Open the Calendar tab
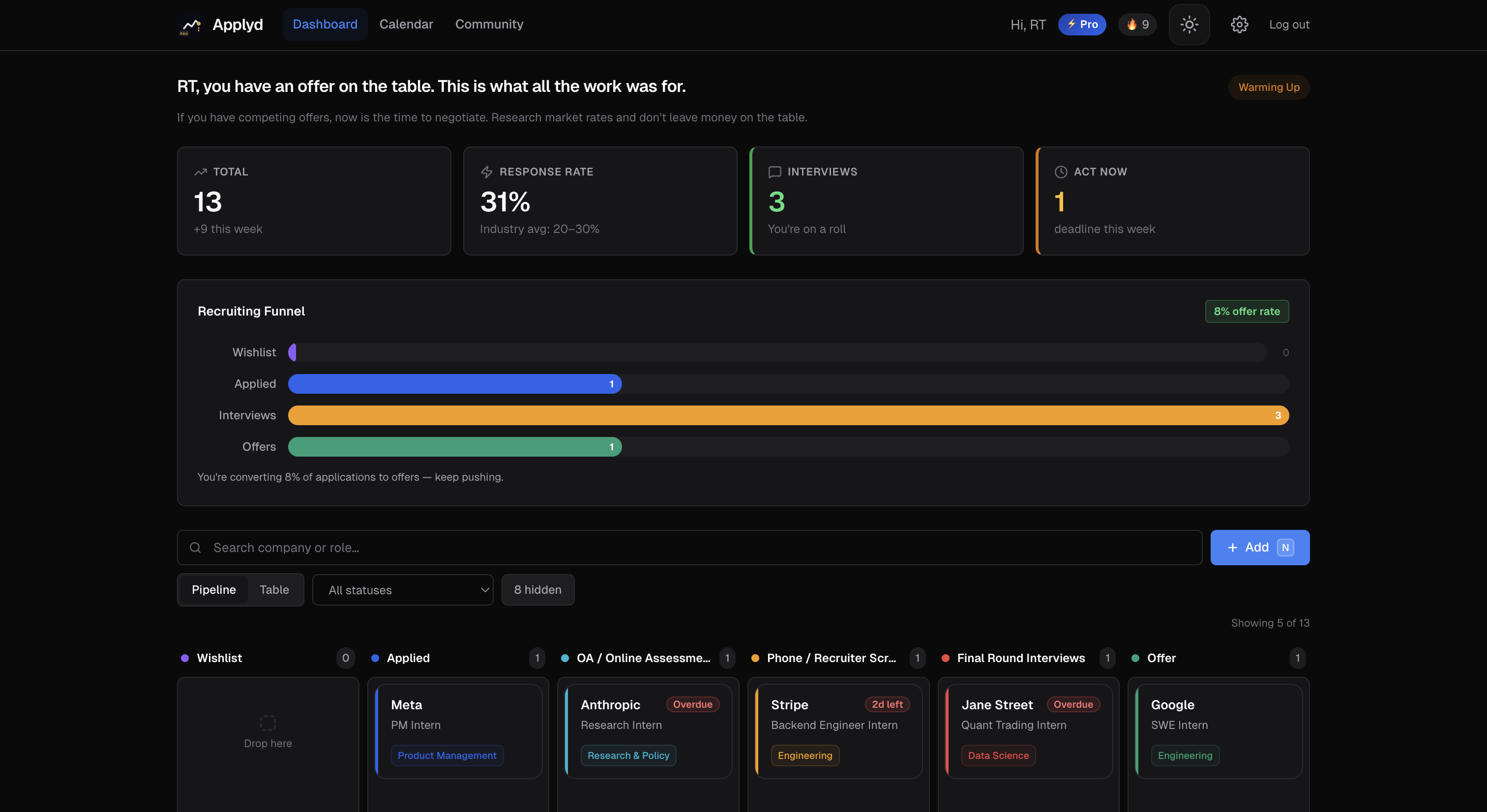Viewport: 1487px width, 812px height. point(406,24)
